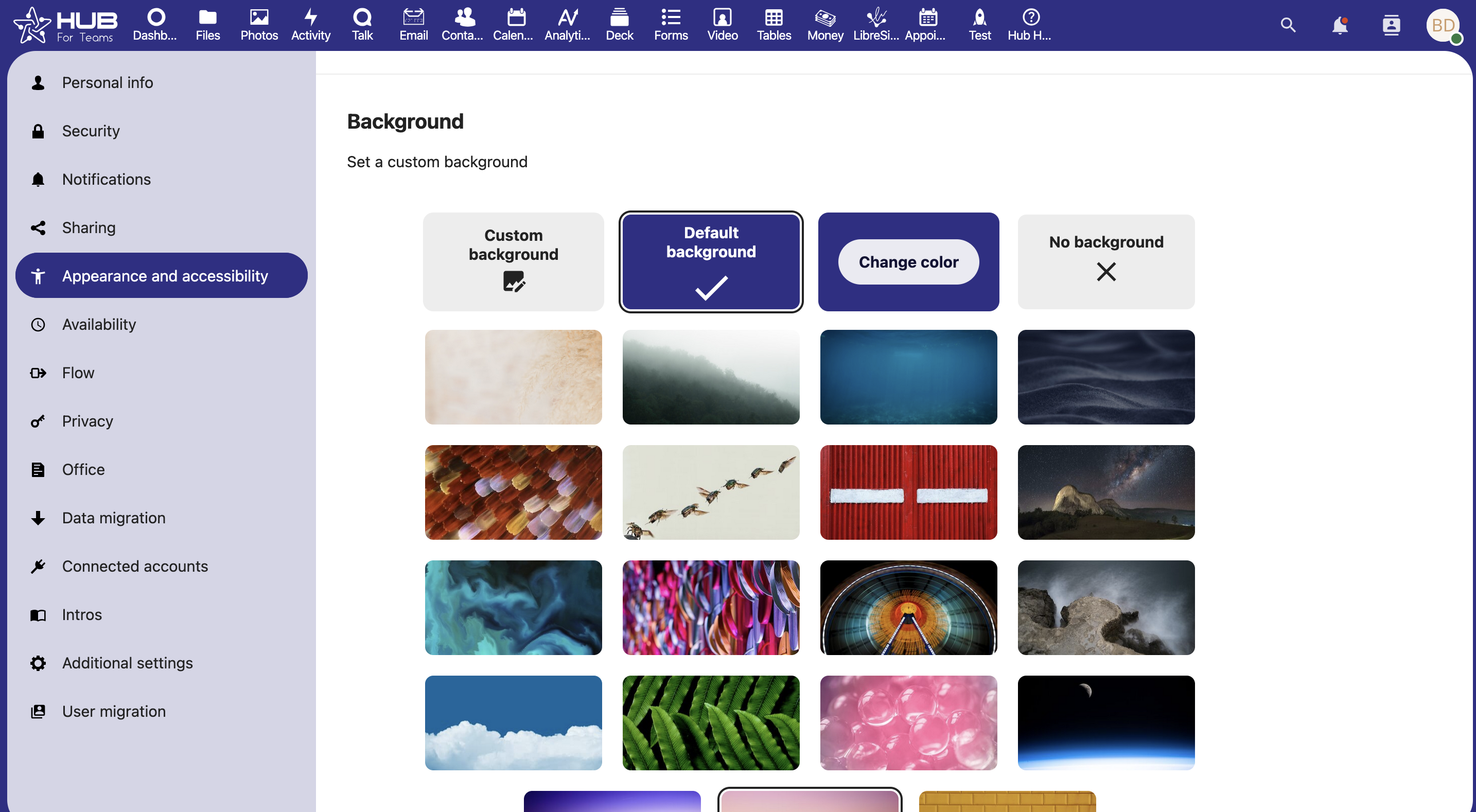
Task: Open Connected accounts section
Action: tap(162, 566)
